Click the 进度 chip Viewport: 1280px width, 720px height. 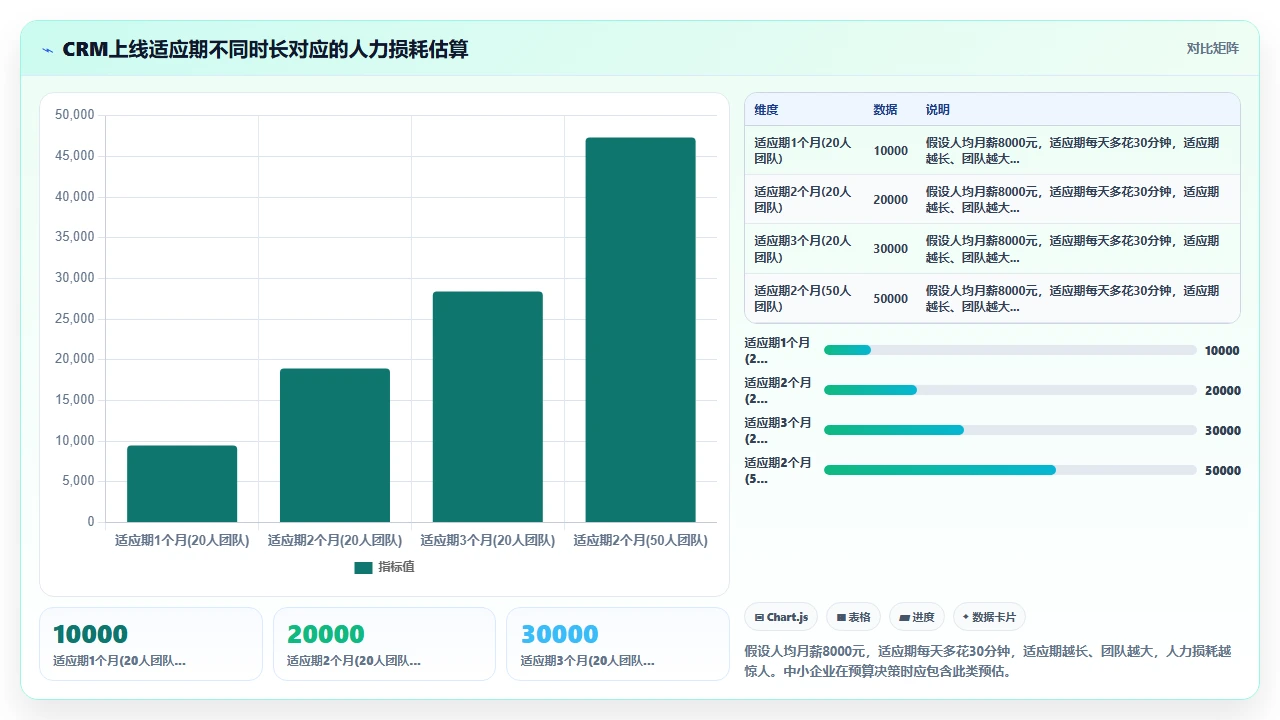pos(917,617)
